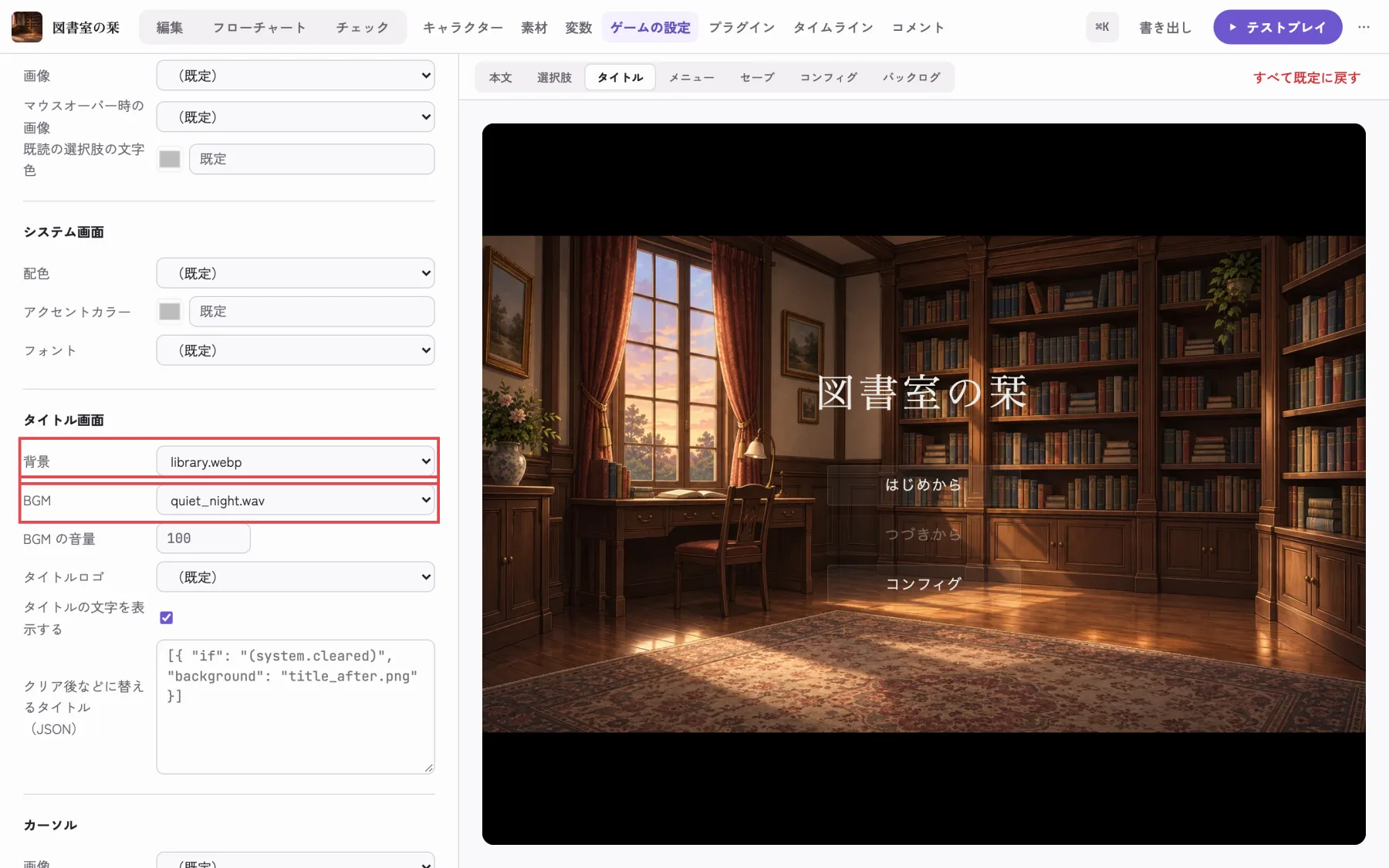Open the プラグイン menu

click(742, 28)
